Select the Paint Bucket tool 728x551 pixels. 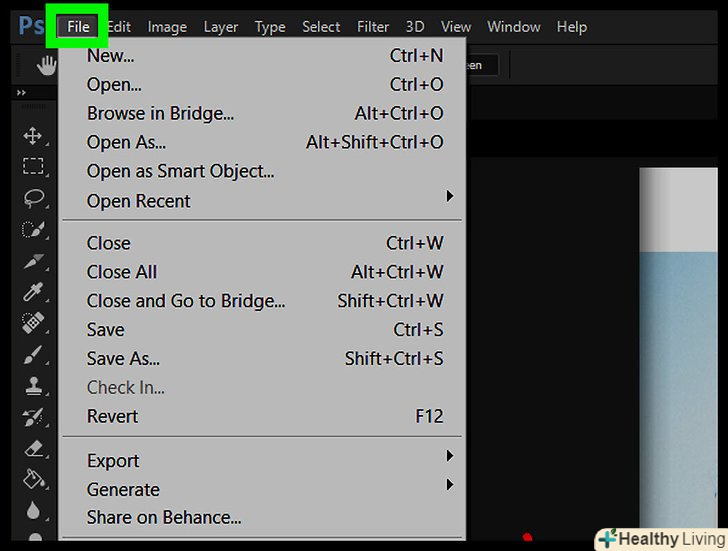pos(33,479)
